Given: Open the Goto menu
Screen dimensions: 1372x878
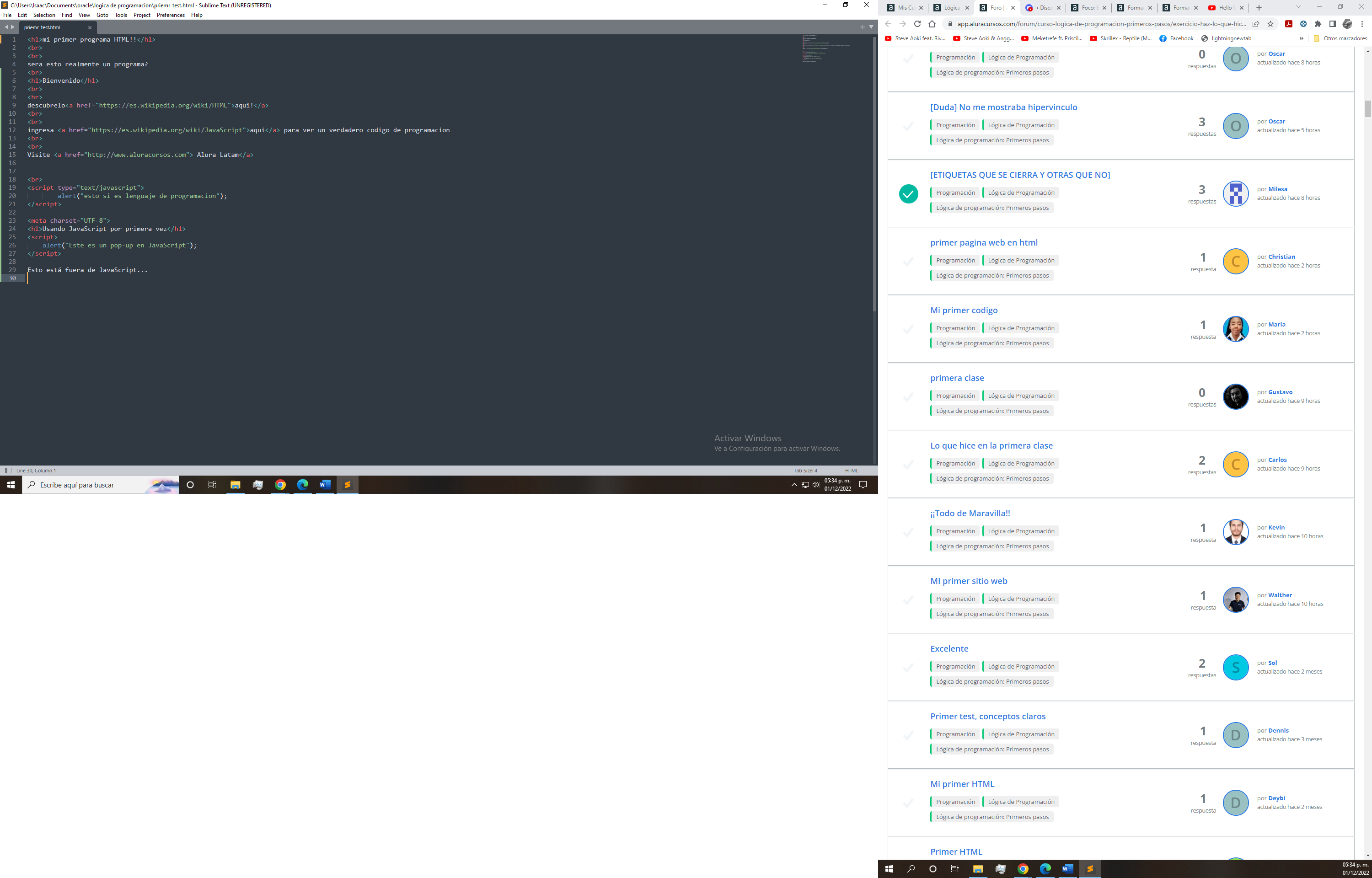Looking at the screenshot, I should point(102,15).
